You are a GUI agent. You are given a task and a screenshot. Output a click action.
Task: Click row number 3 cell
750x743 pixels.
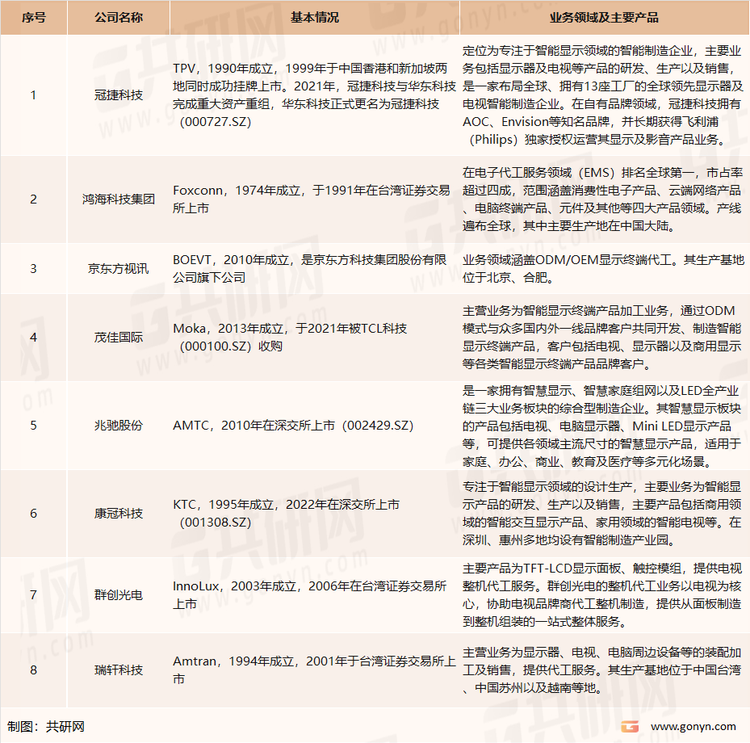(33, 268)
